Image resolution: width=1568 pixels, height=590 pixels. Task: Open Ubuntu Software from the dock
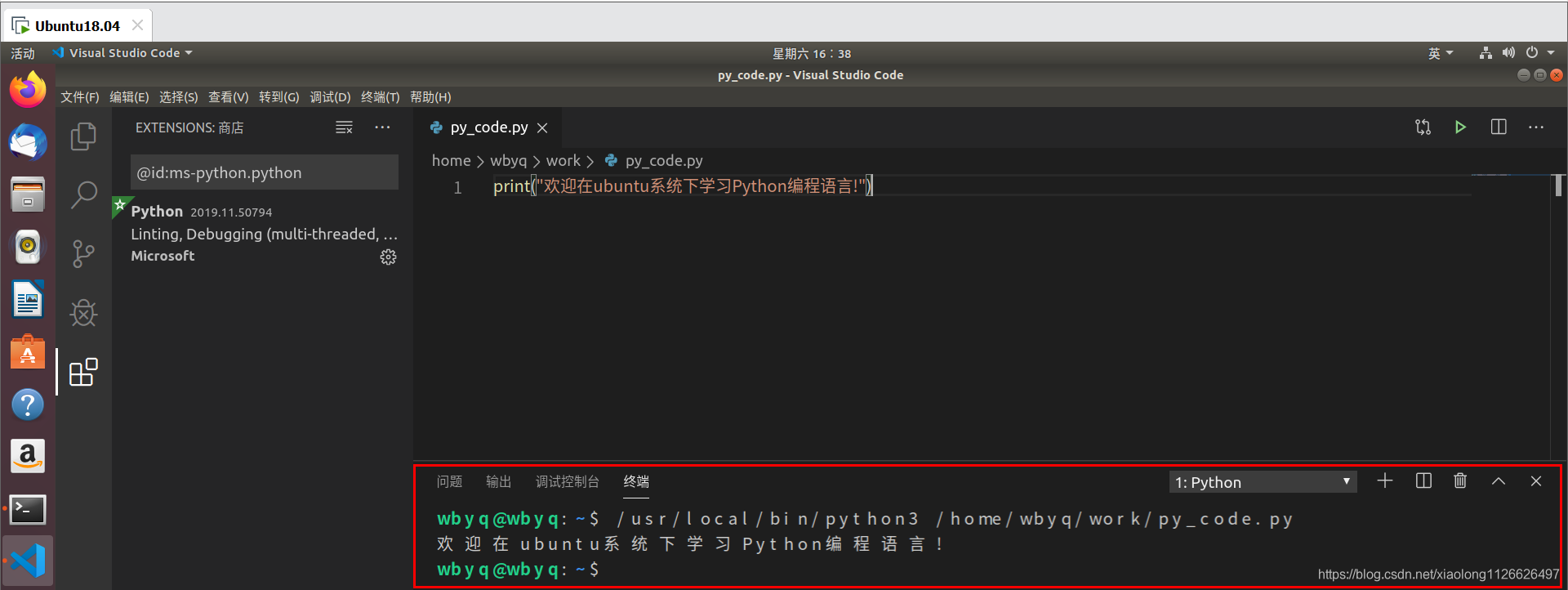point(28,352)
